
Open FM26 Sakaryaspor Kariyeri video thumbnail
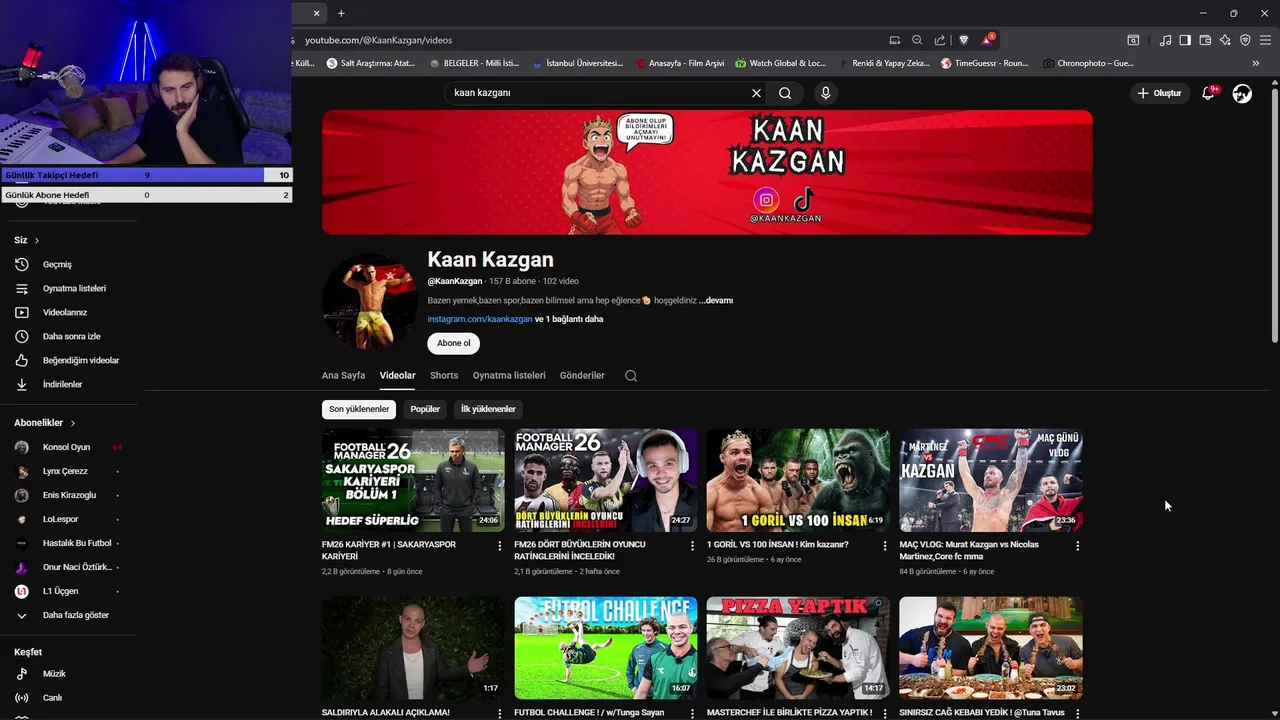[x=413, y=480]
